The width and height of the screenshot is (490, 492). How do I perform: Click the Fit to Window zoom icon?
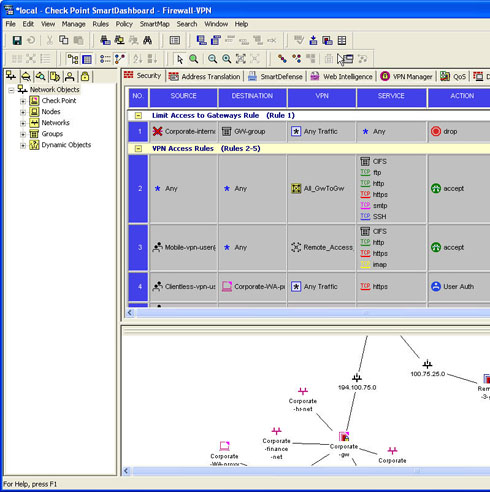pyautogui.click(x=241, y=59)
